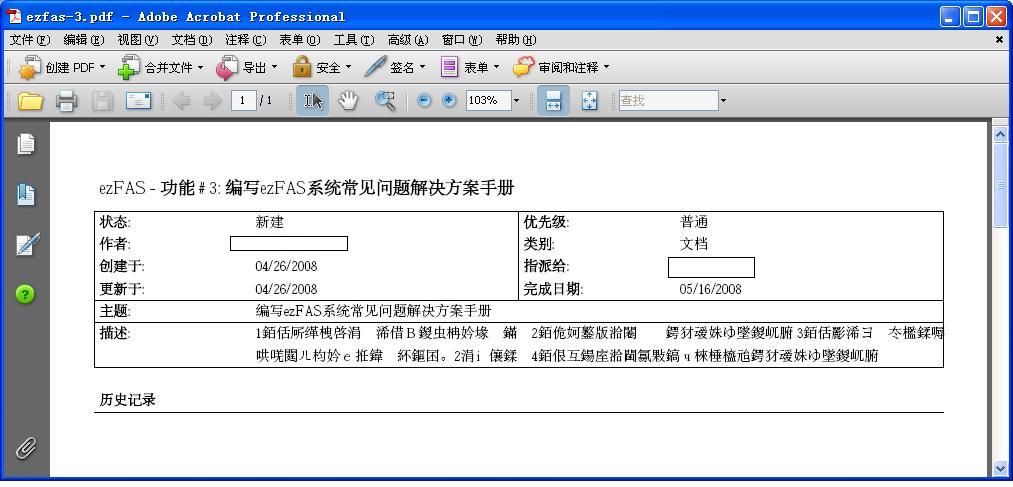The width and height of the screenshot is (1013, 487).
Task: Go to next page arrow
Action: [x=213, y=101]
